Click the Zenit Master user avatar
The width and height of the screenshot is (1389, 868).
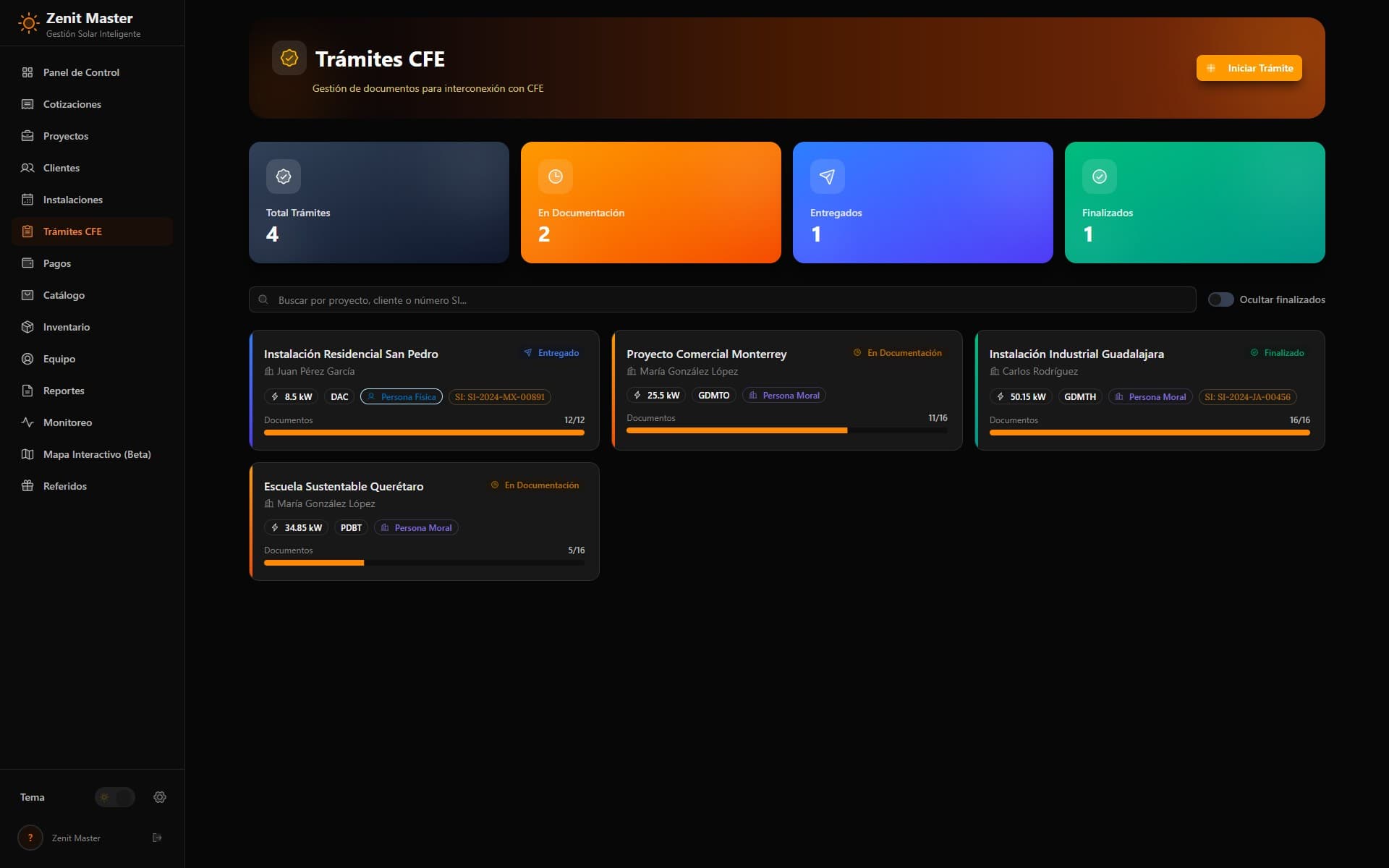(30, 838)
